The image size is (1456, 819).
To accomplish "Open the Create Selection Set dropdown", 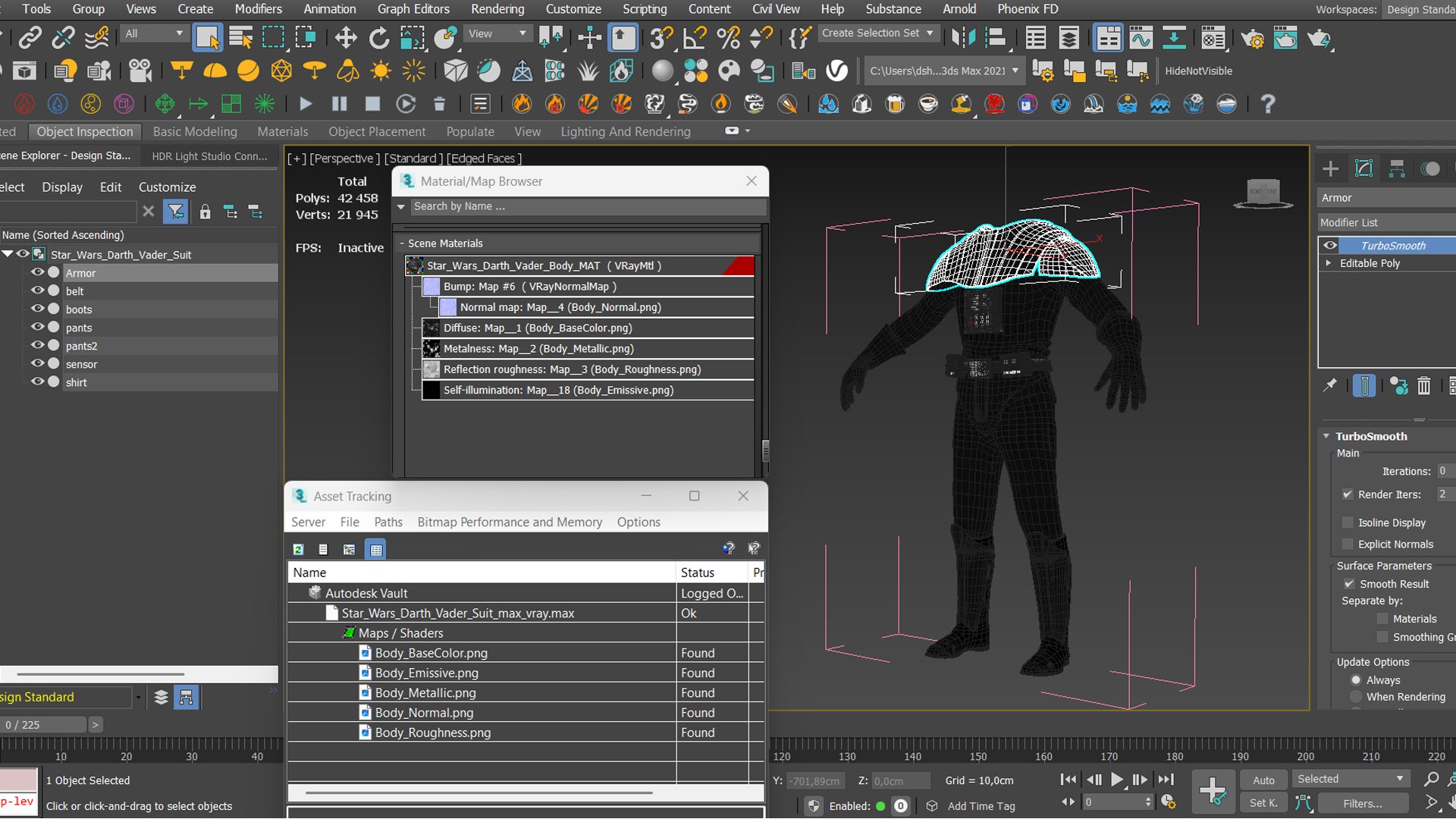I will [878, 33].
